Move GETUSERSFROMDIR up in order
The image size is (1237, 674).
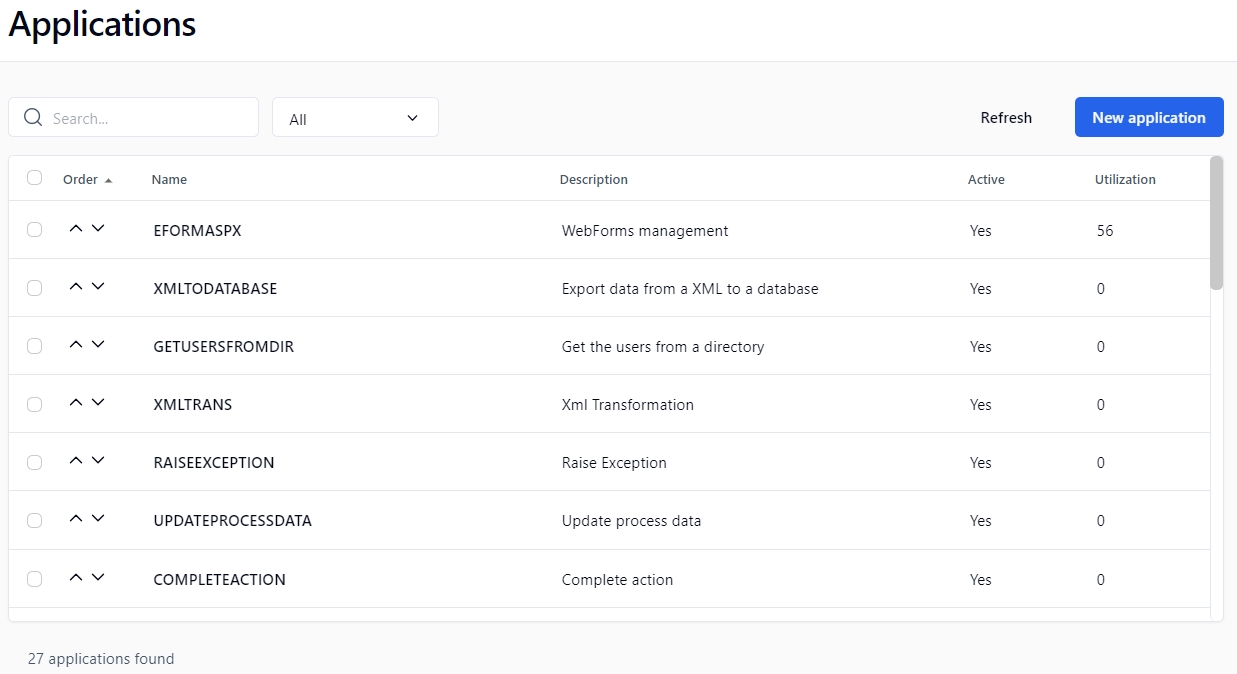tap(76, 345)
